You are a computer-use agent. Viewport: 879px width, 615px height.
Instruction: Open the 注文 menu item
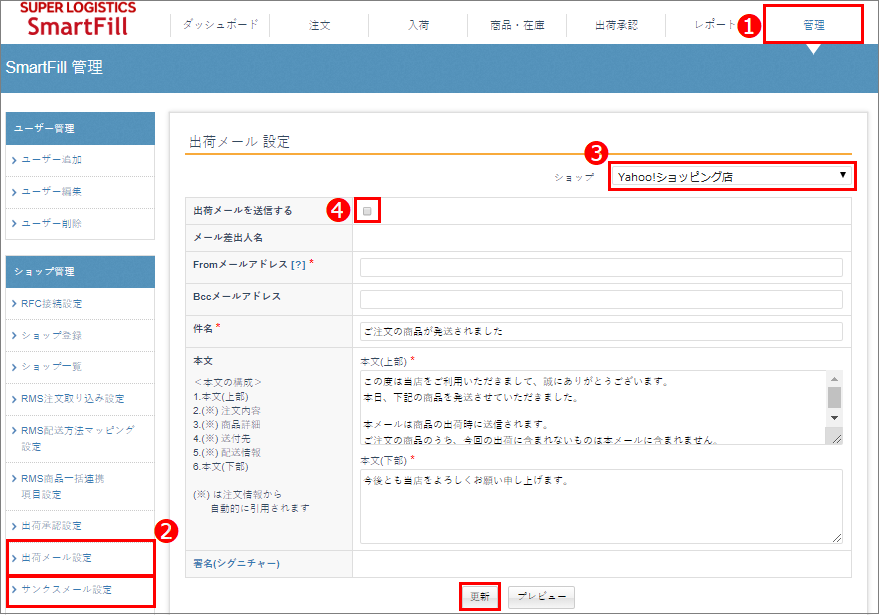tap(320, 24)
